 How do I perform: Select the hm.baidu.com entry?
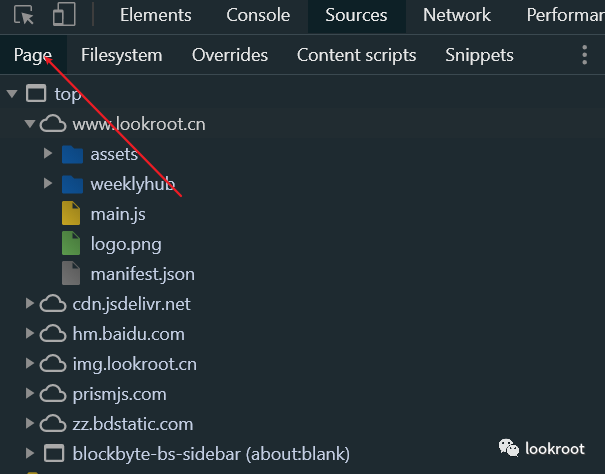pos(128,334)
